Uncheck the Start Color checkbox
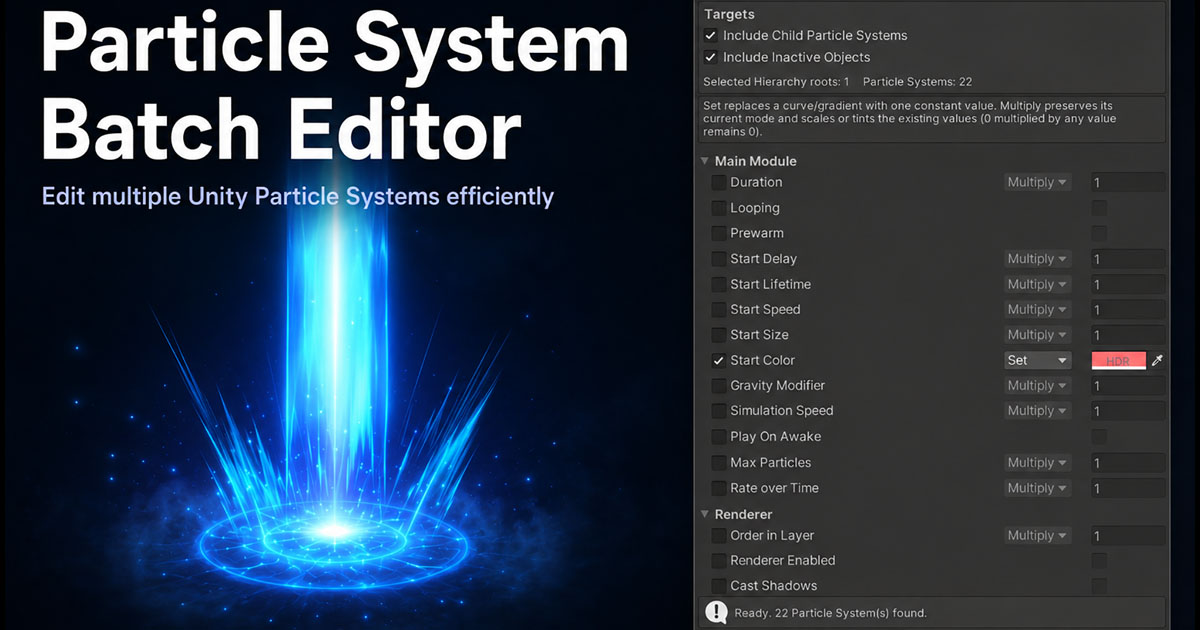 pos(719,360)
